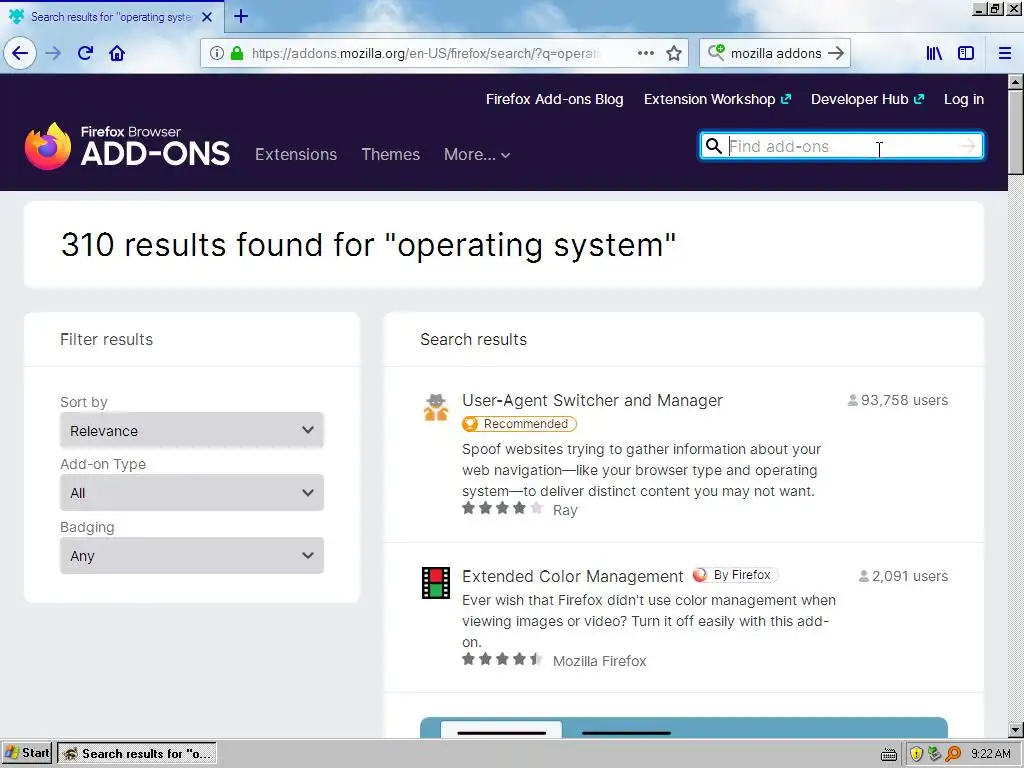Click the on-screen keyboard tray icon
The height and width of the screenshot is (768, 1024).
[889, 754]
